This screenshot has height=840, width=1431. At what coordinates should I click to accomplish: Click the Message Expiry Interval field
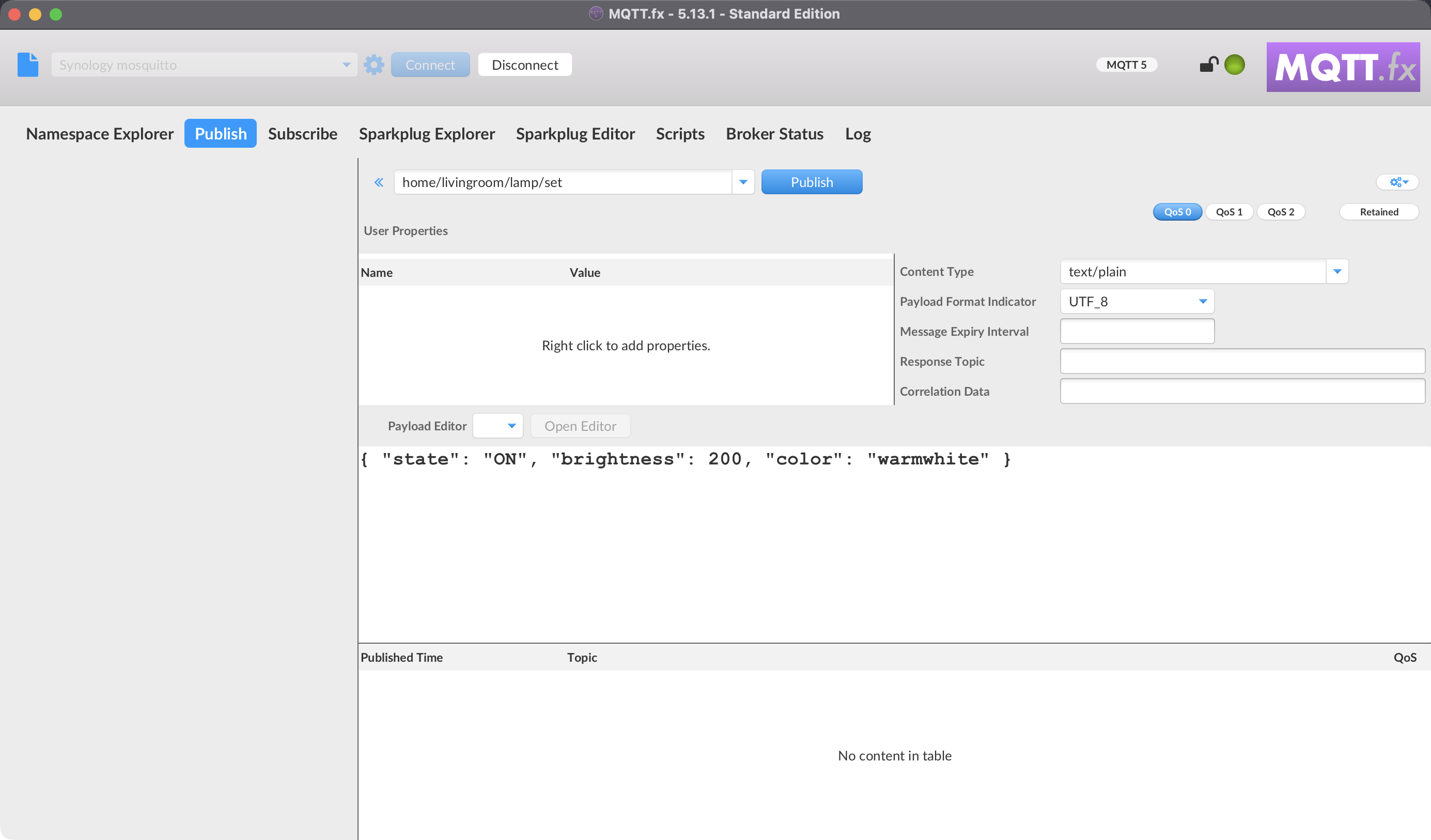coord(1138,331)
